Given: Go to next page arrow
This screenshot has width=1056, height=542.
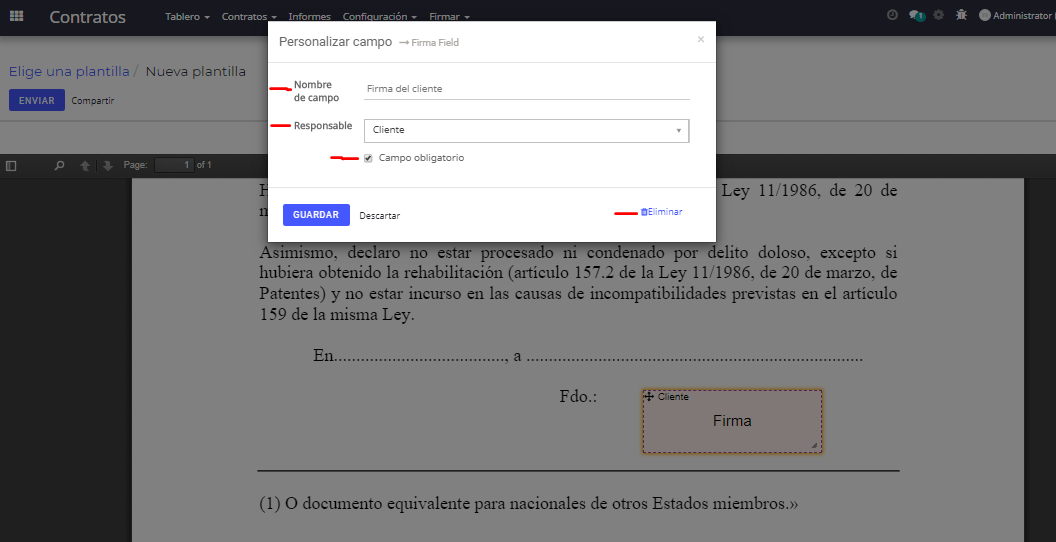Looking at the screenshot, I should [107, 165].
